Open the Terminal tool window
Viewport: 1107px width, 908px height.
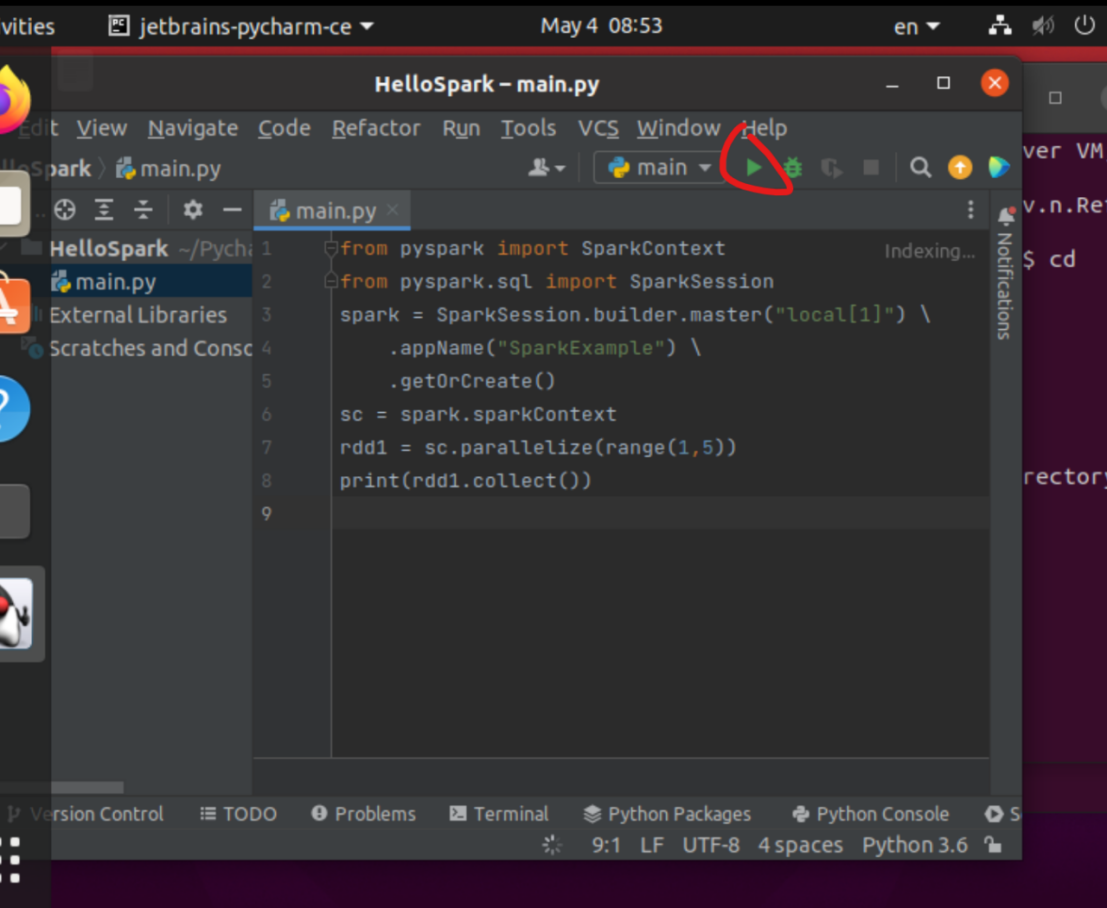point(499,814)
